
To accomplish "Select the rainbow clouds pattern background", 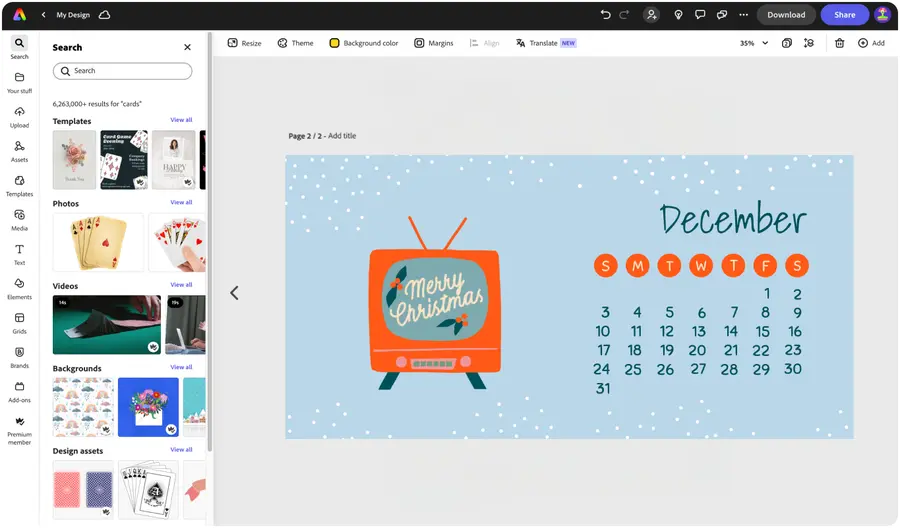I will click(83, 407).
